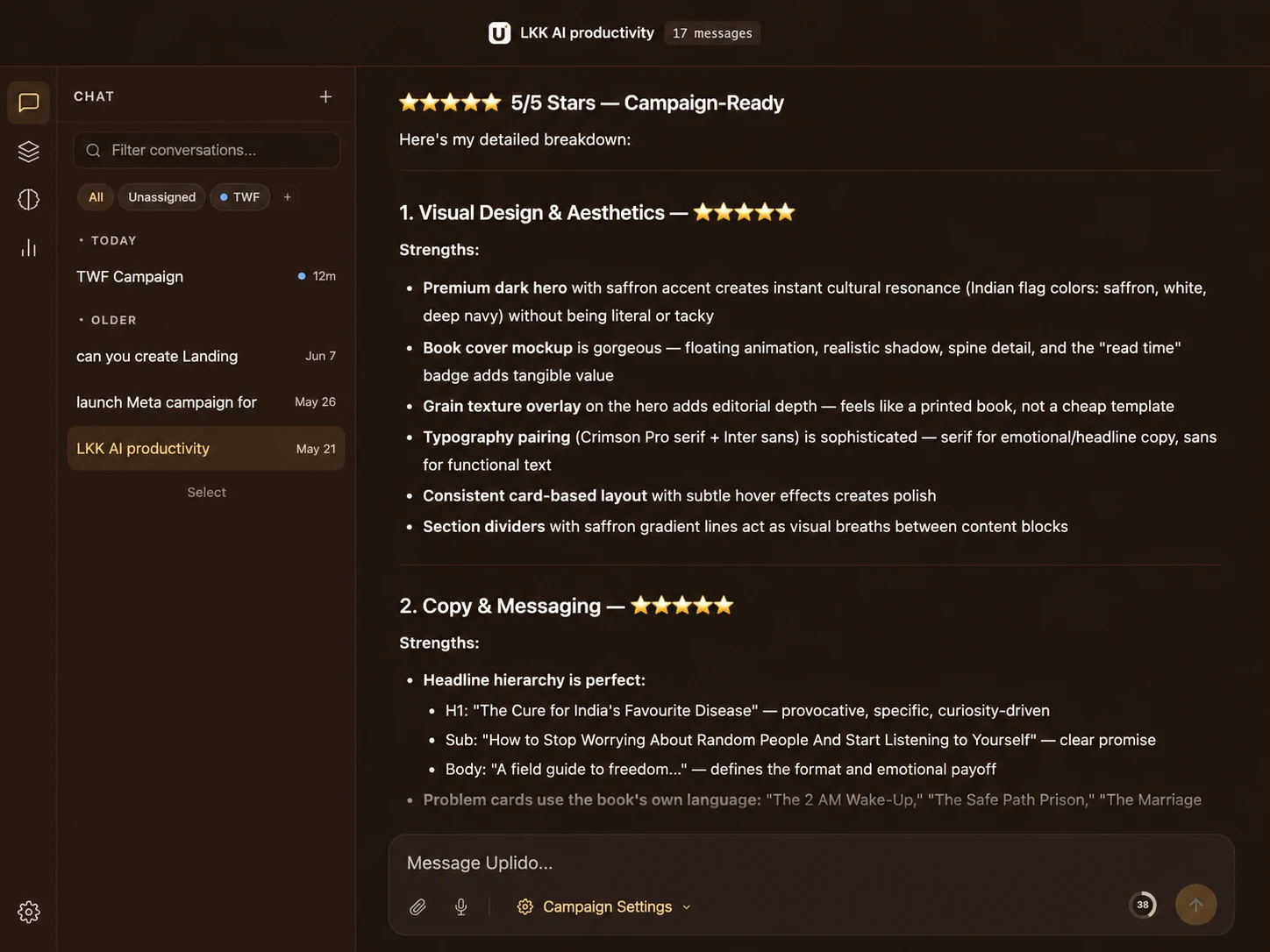Click the OLDER section label
The height and width of the screenshot is (952, 1270).
tap(113, 320)
